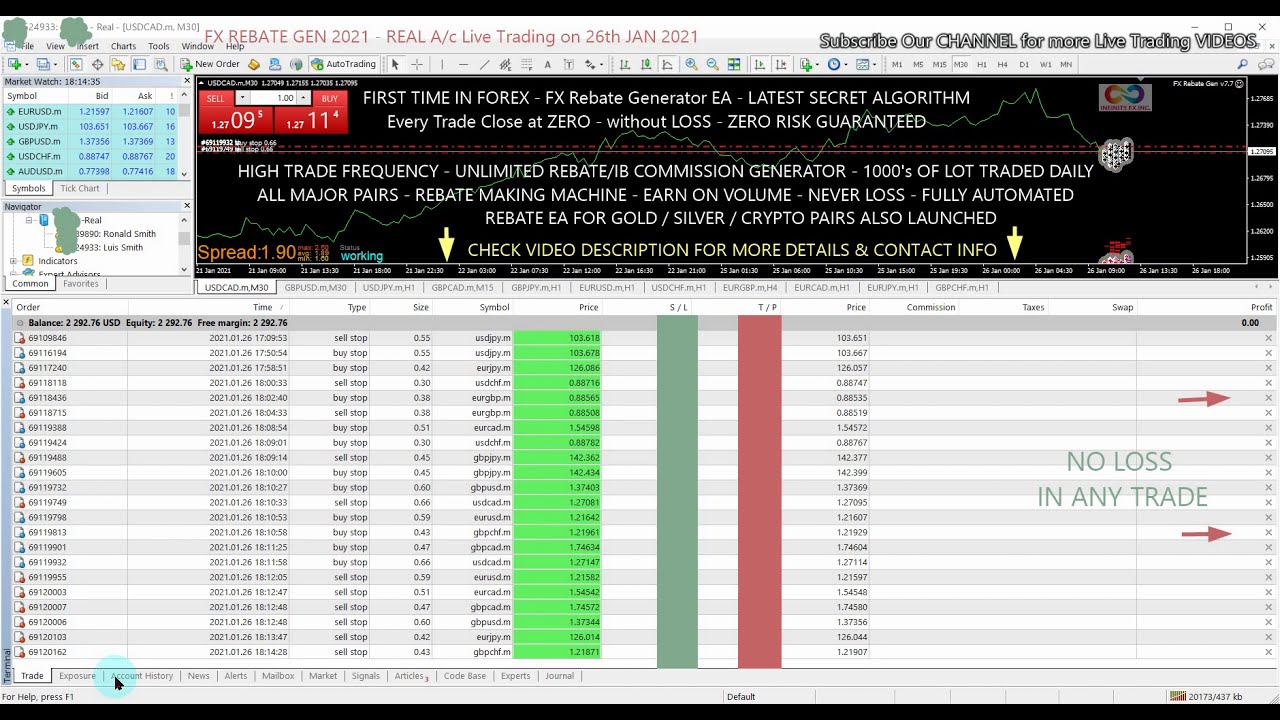Open the New Chart toolbar icon
This screenshot has height=720, width=1280.
(x=15, y=64)
